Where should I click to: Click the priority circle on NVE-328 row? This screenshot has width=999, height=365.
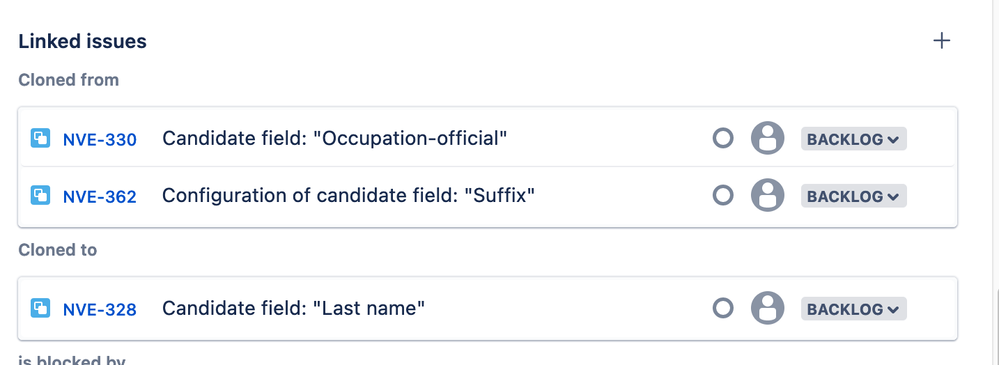tap(722, 308)
